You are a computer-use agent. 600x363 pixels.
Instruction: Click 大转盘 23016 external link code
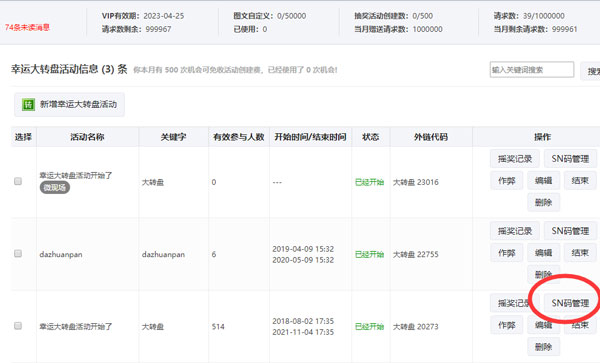[x=416, y=182]
